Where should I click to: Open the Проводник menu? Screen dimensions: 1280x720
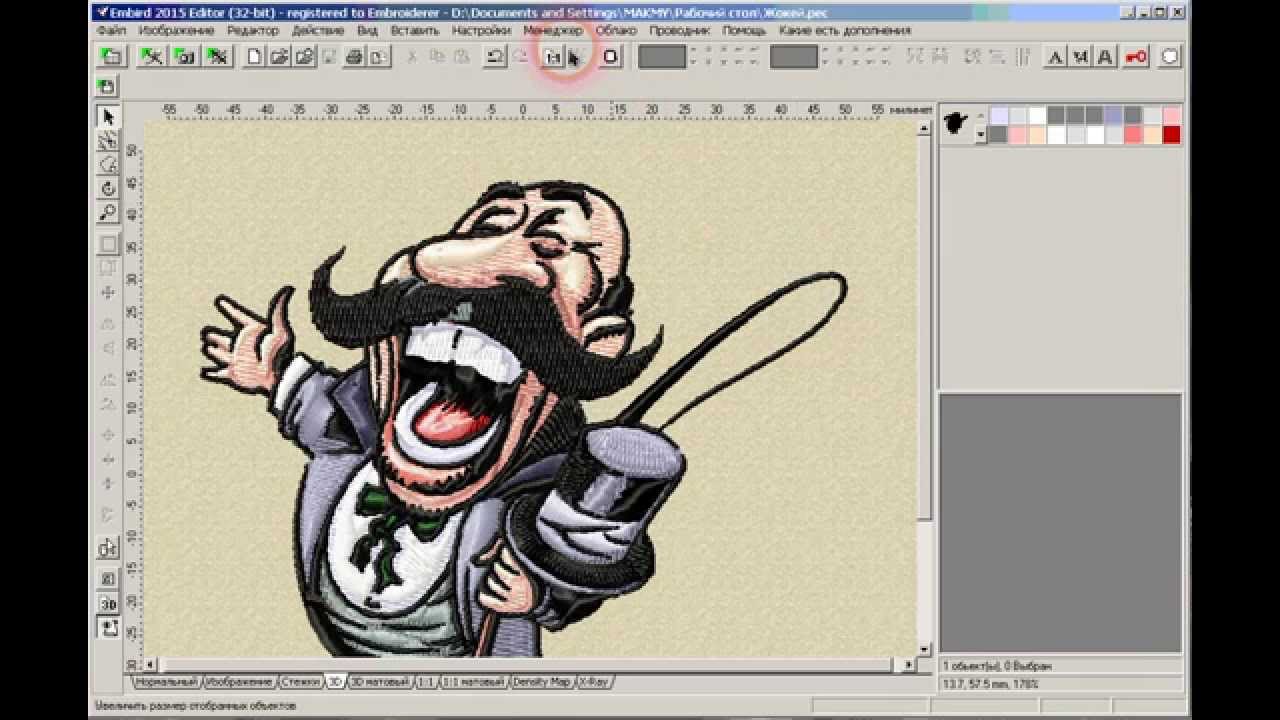(679, 31)
